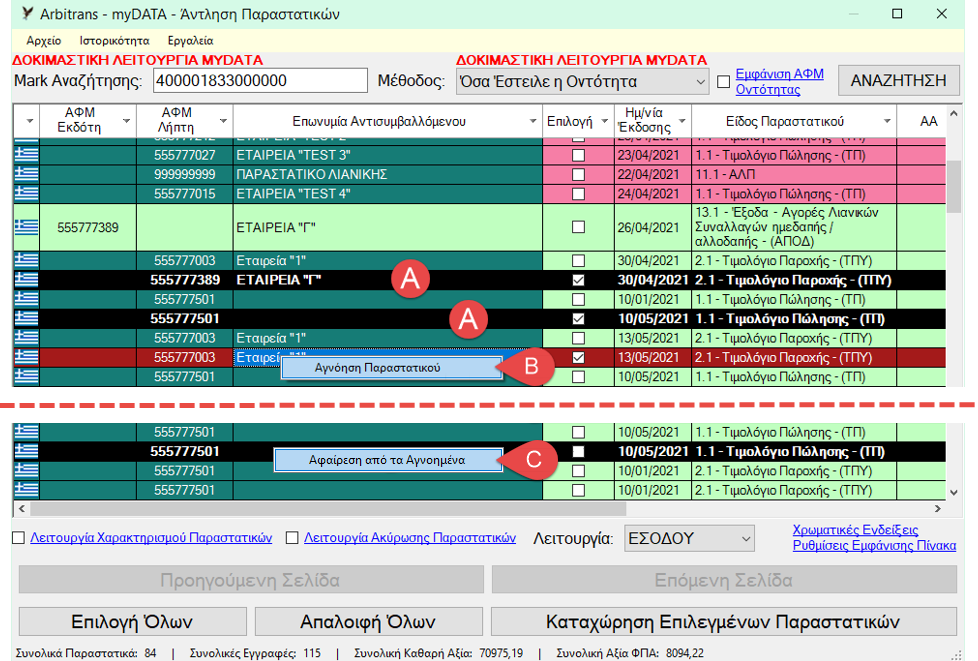Tick the checkbox in ΕΤΑΙΡΕΙΑ "TEST 3" row
This screenshot has height=661, width=978.
pyautogui.click(x=578, y=155)
